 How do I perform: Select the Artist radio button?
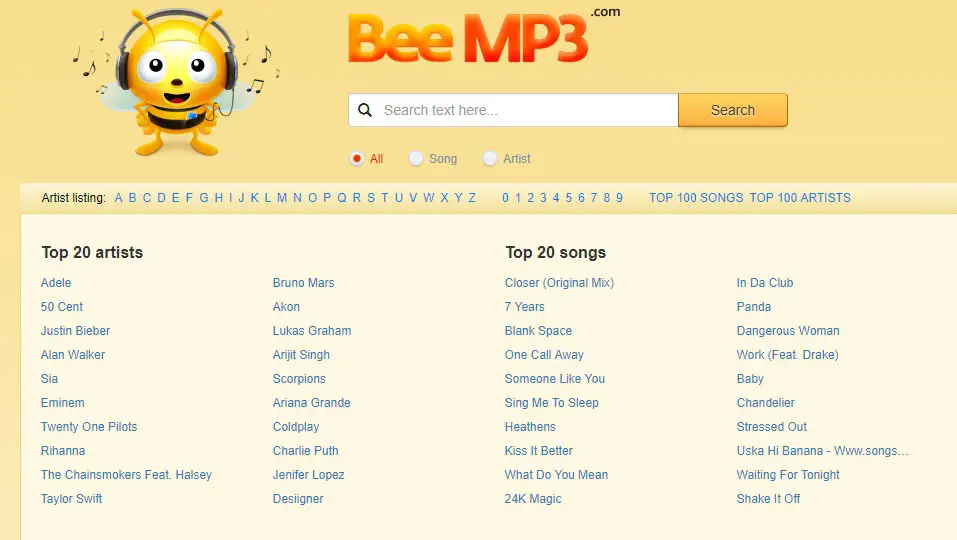[x=489, y=159]
